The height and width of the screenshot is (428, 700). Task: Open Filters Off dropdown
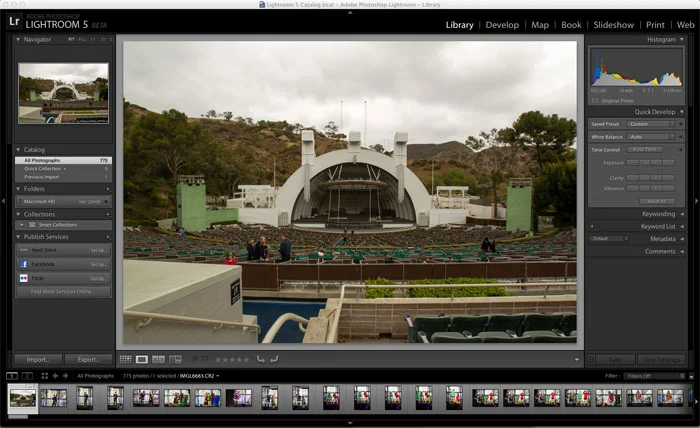coord(654,376)
